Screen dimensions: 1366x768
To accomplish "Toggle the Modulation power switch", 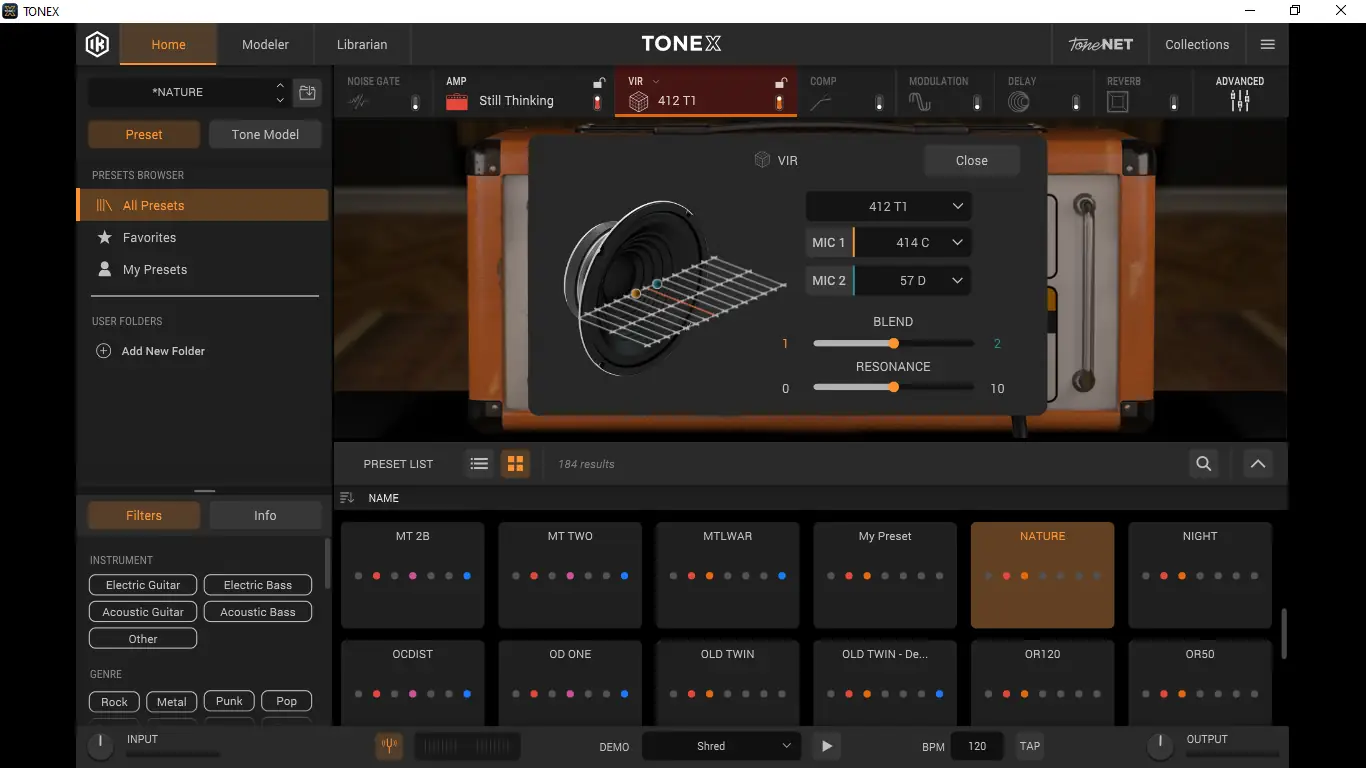I will pos(977,102).
